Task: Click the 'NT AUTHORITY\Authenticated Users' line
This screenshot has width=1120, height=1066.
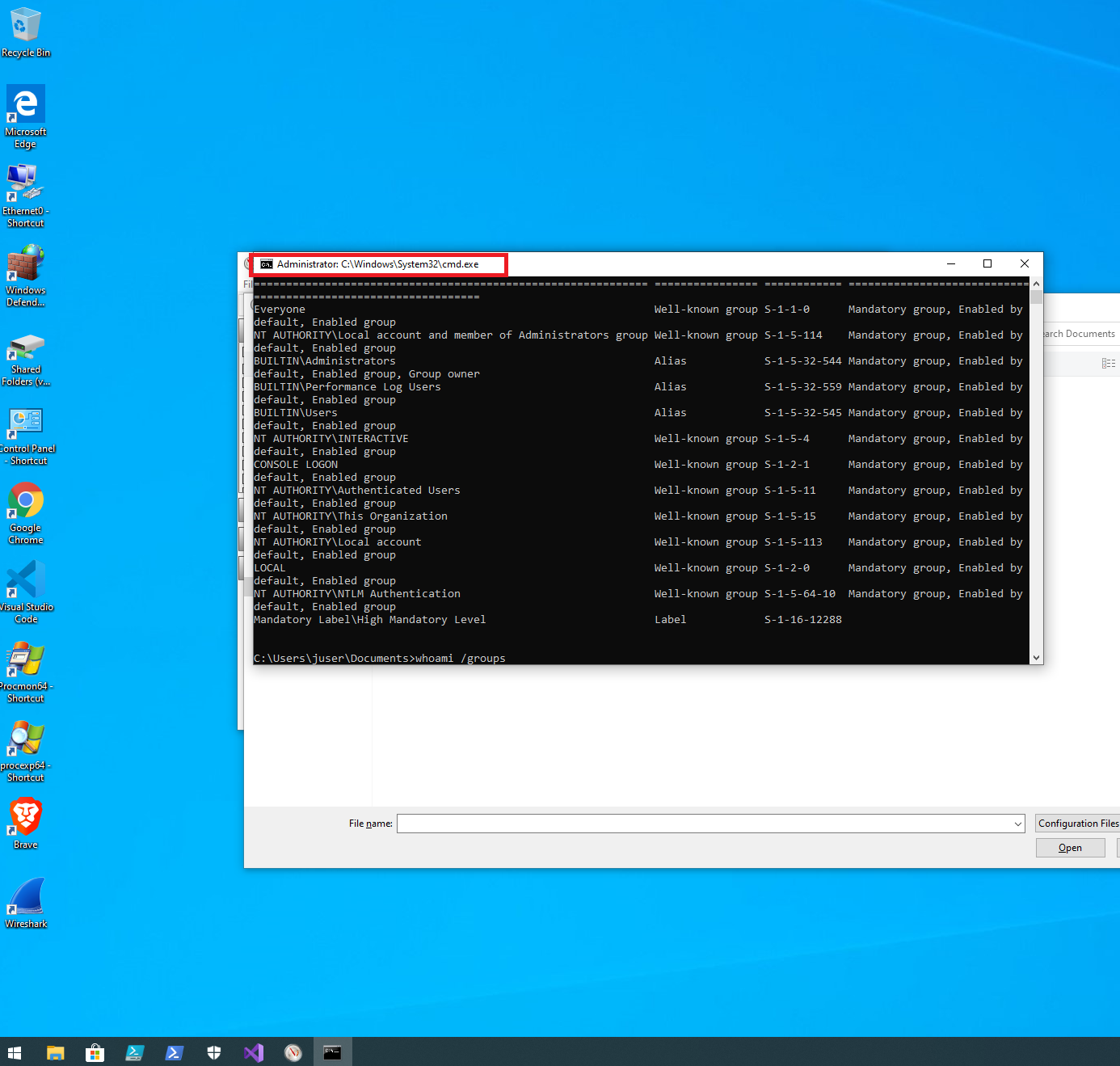Action: point(357,490)
